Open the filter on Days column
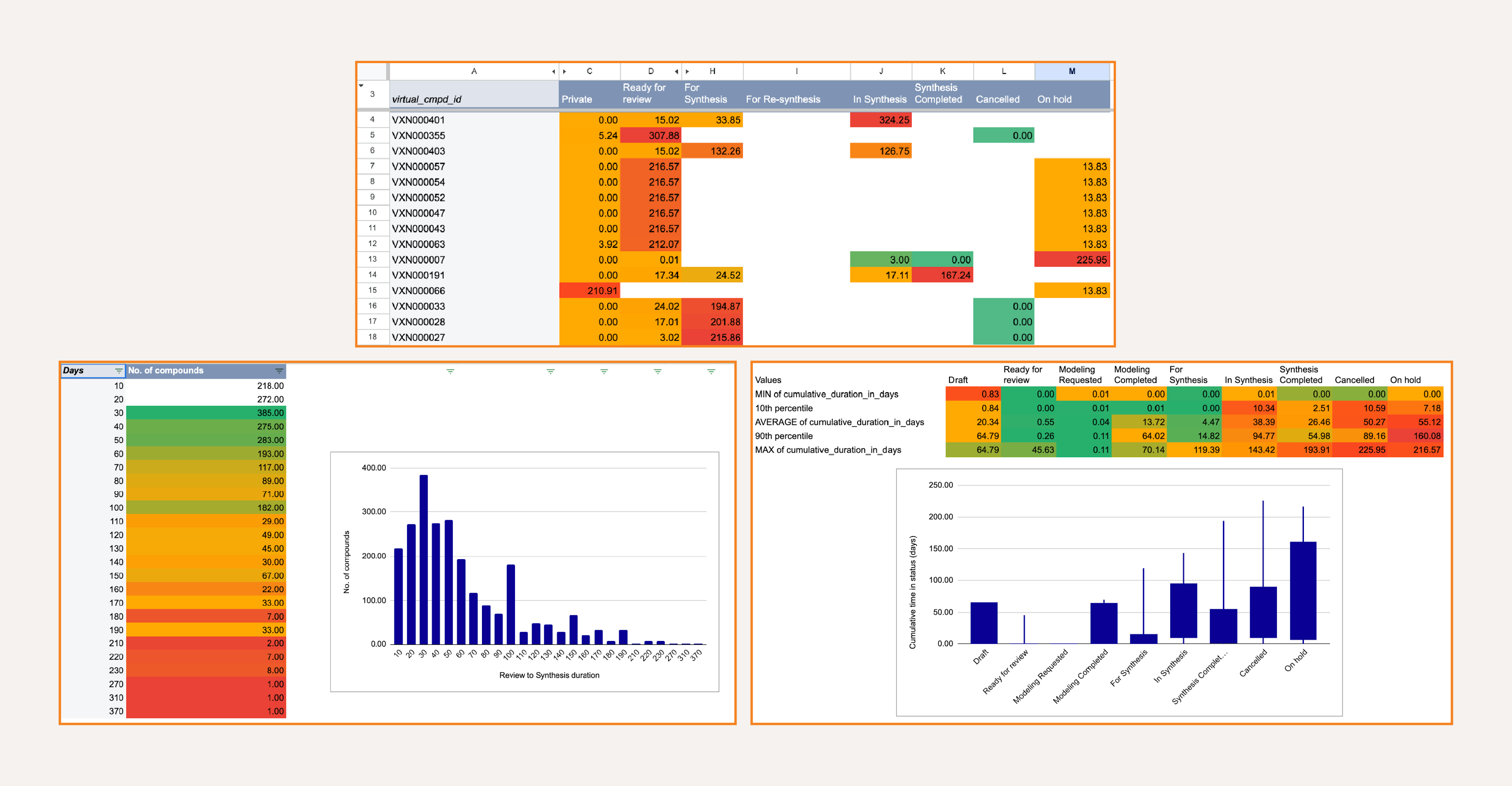1512x786 pixels. [x=118, y=371]
